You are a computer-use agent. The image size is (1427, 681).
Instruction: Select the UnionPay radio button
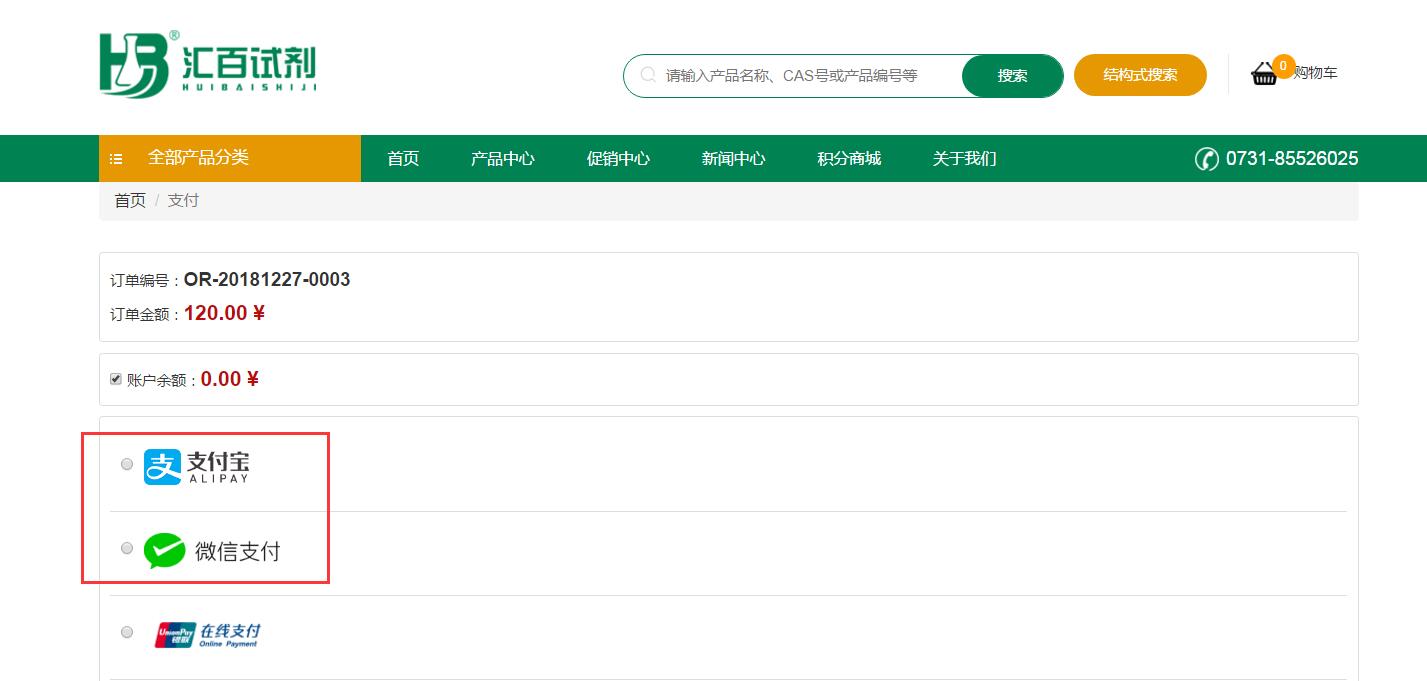(x=127, y=632)
